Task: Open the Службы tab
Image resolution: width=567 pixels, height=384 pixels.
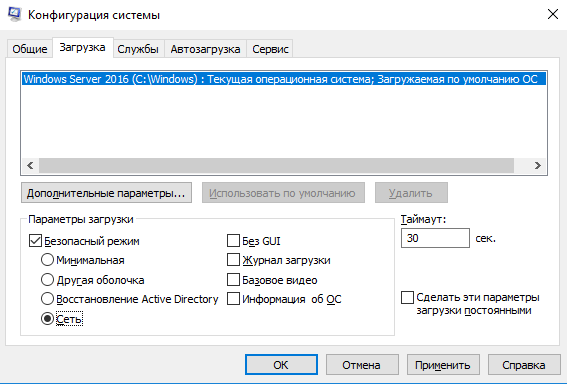Action: (x=138, y=49)
